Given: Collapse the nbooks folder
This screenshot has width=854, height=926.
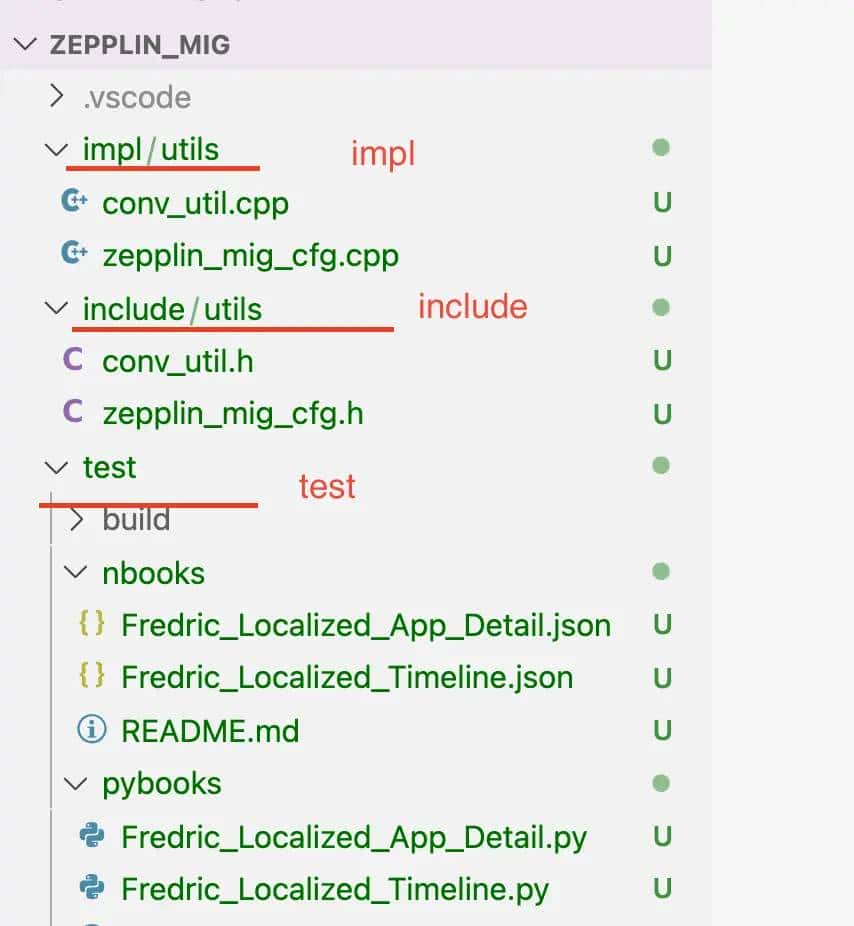Looking at the screenshot, I should tap(75, 572).
